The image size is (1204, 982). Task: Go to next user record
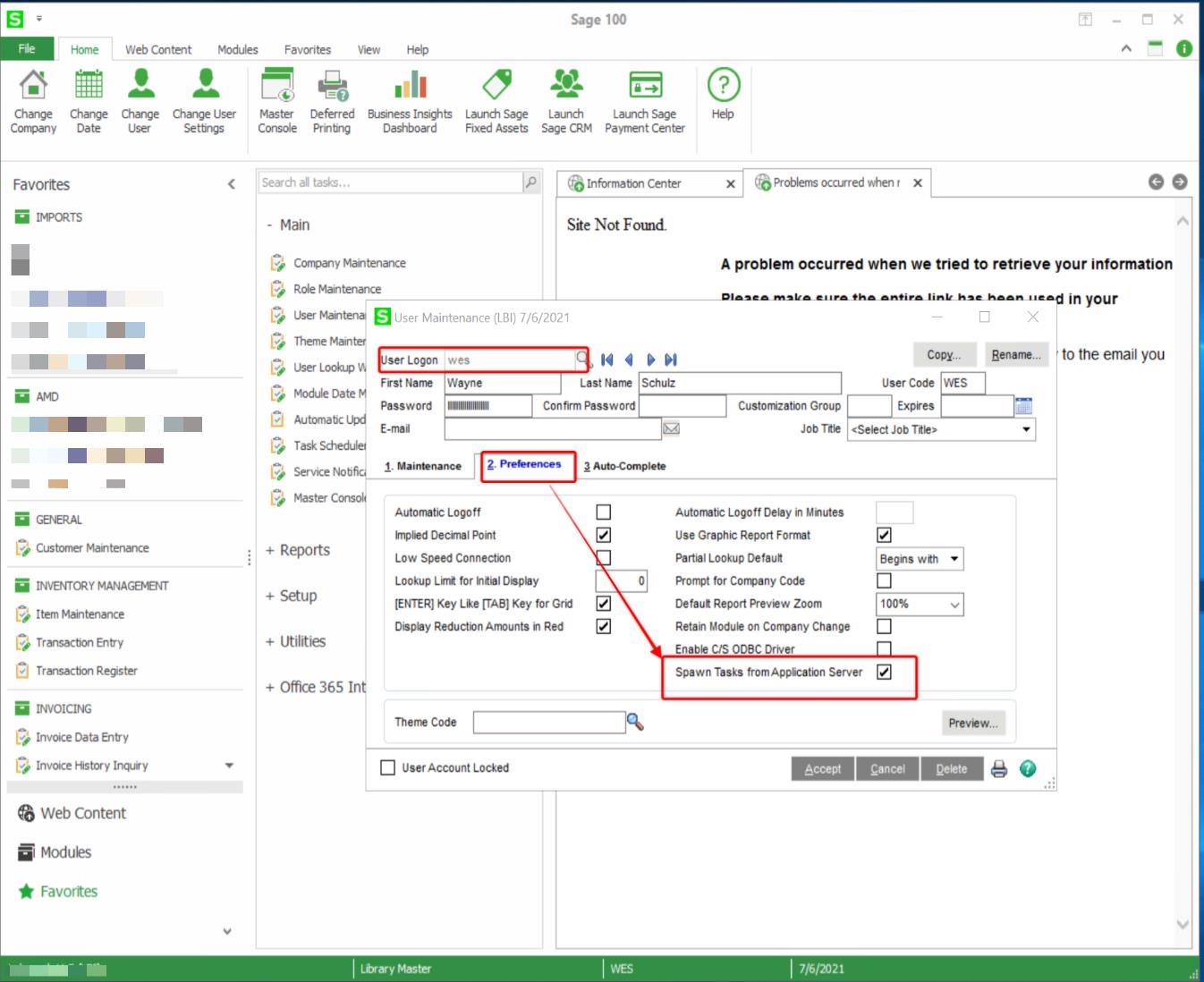(x=650, y=360)
